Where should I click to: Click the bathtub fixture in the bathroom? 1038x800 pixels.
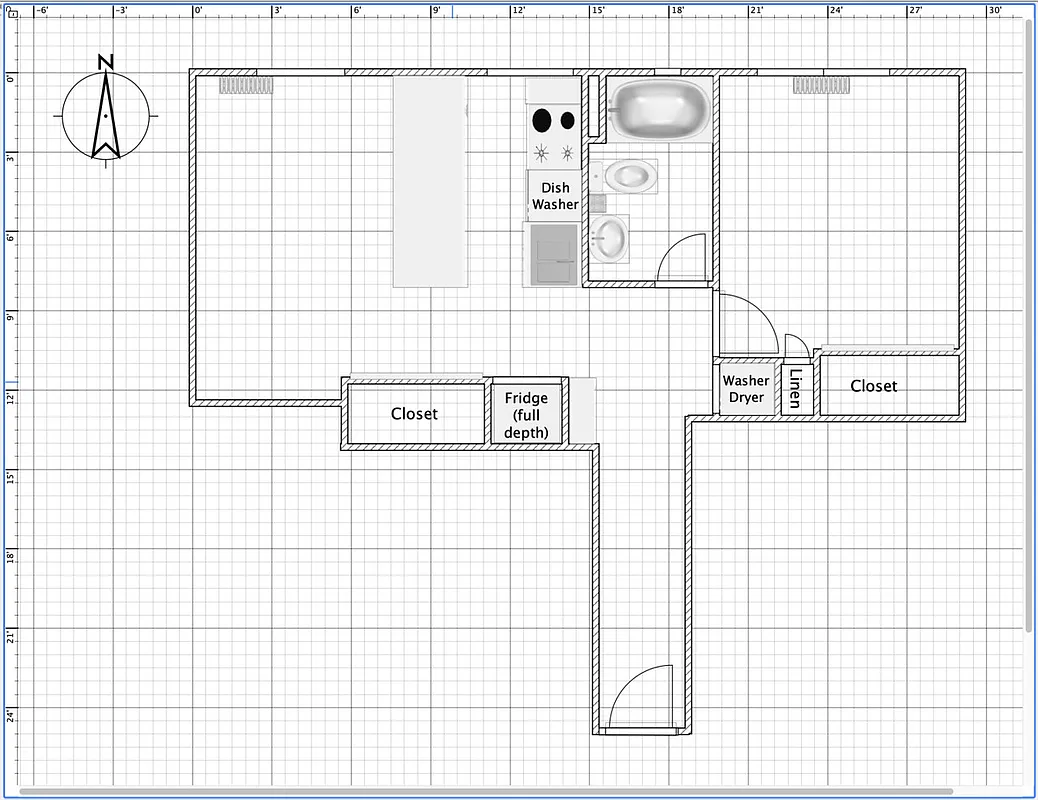[657, 110]
